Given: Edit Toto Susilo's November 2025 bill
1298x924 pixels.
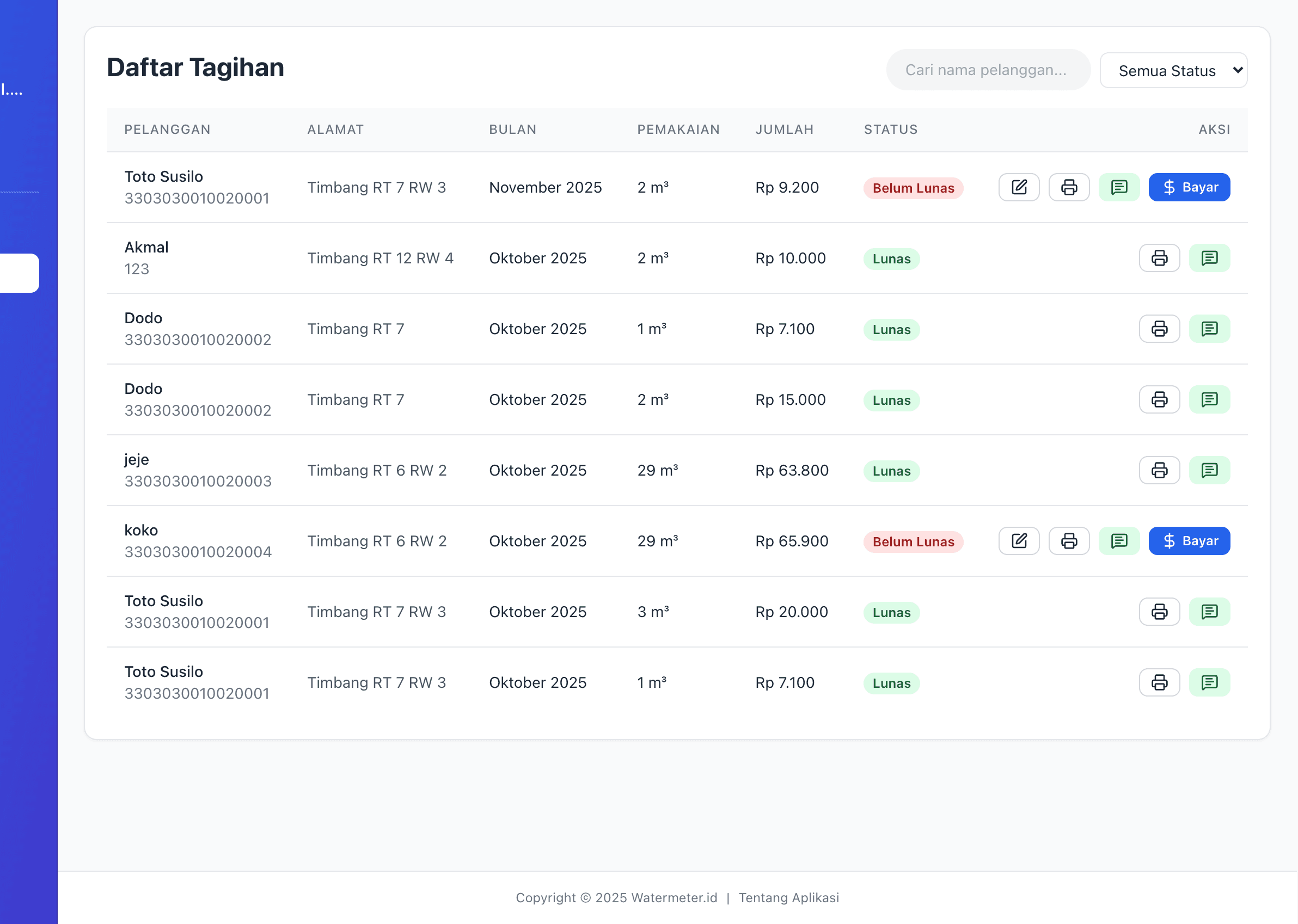Looking at the screenshot, I should (1019, 187).
